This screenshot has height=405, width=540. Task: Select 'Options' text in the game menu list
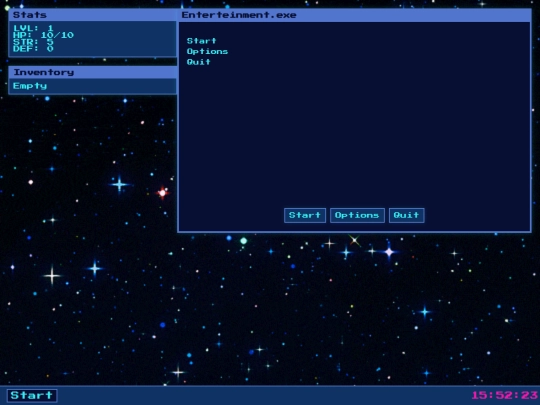(207, 52)
